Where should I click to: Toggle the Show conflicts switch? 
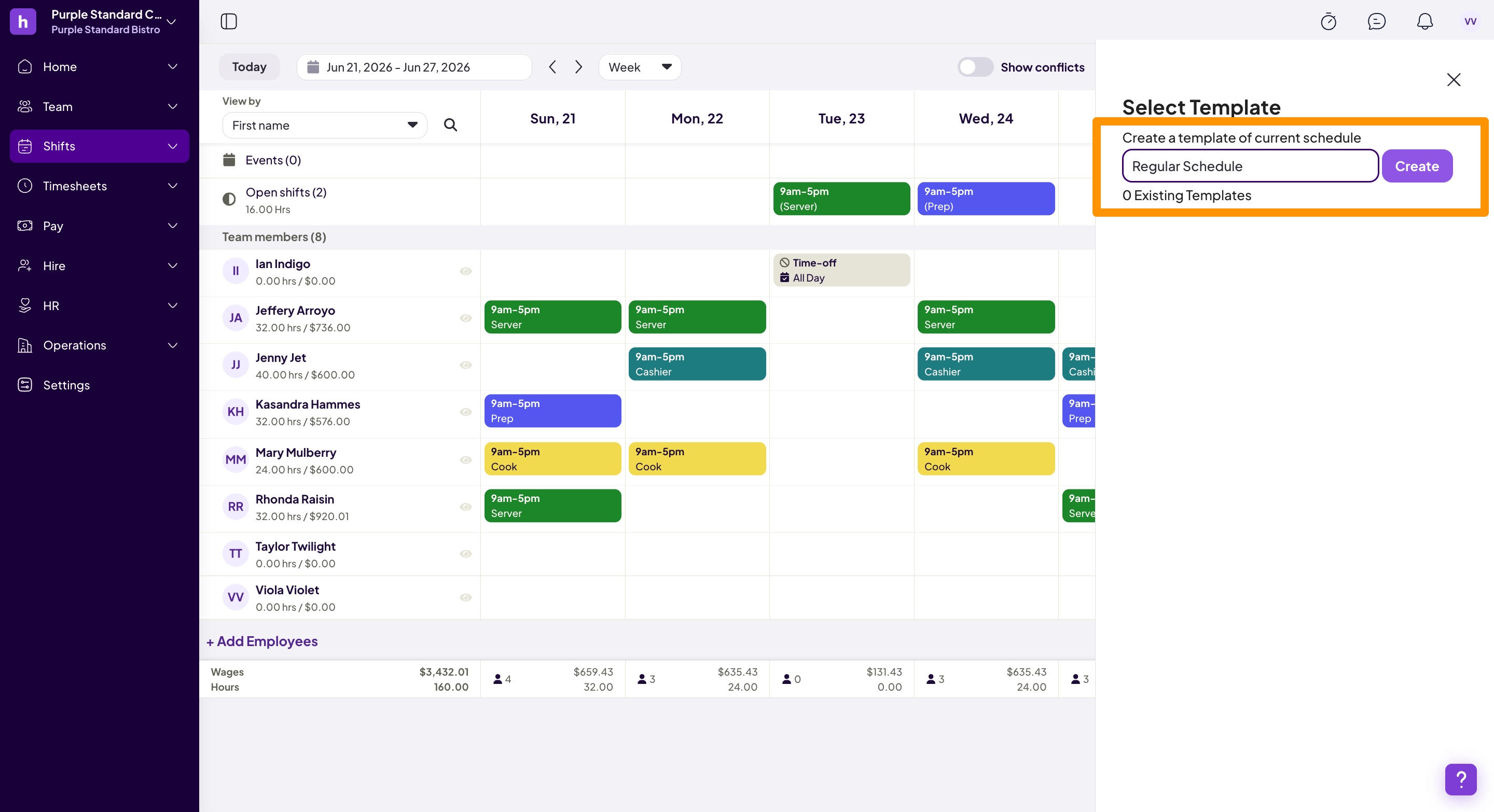[975, 67]
